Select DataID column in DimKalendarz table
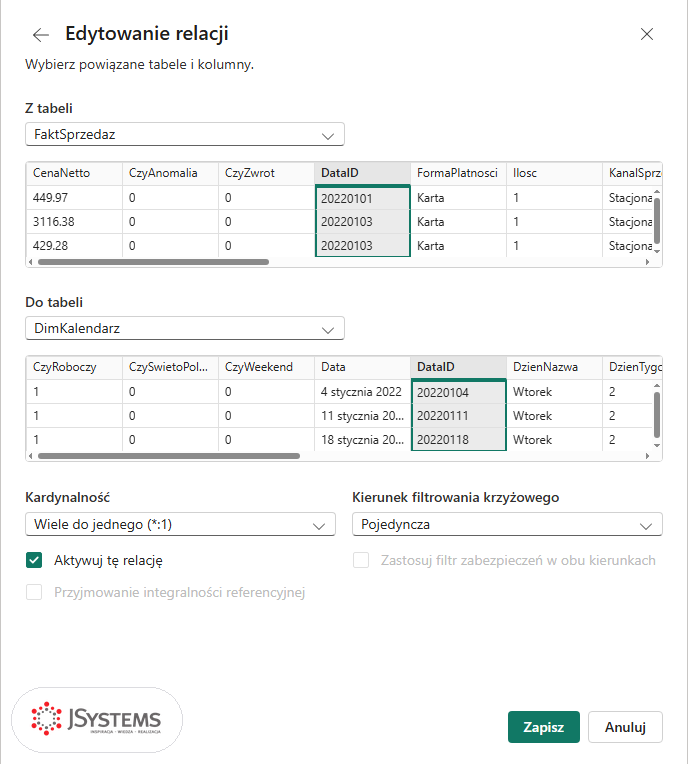The width and height of the screenshot is (688, 764). (x=458, y=367)
